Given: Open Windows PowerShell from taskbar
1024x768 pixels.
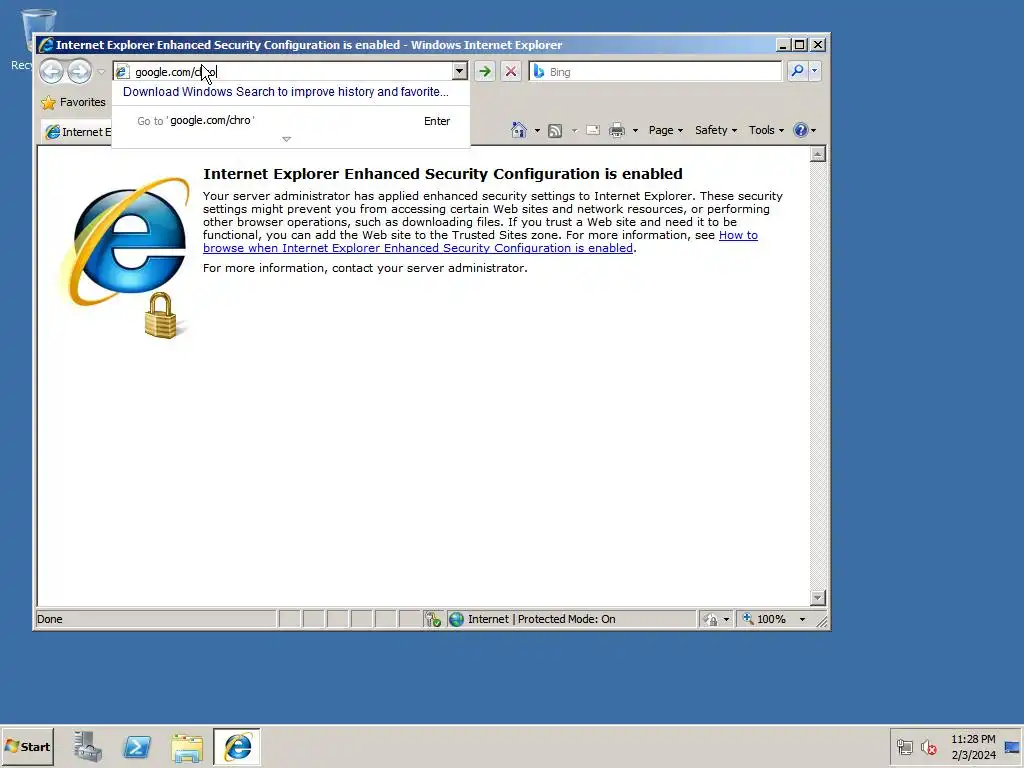Looking at the screenshot, I should click(137, 747).
